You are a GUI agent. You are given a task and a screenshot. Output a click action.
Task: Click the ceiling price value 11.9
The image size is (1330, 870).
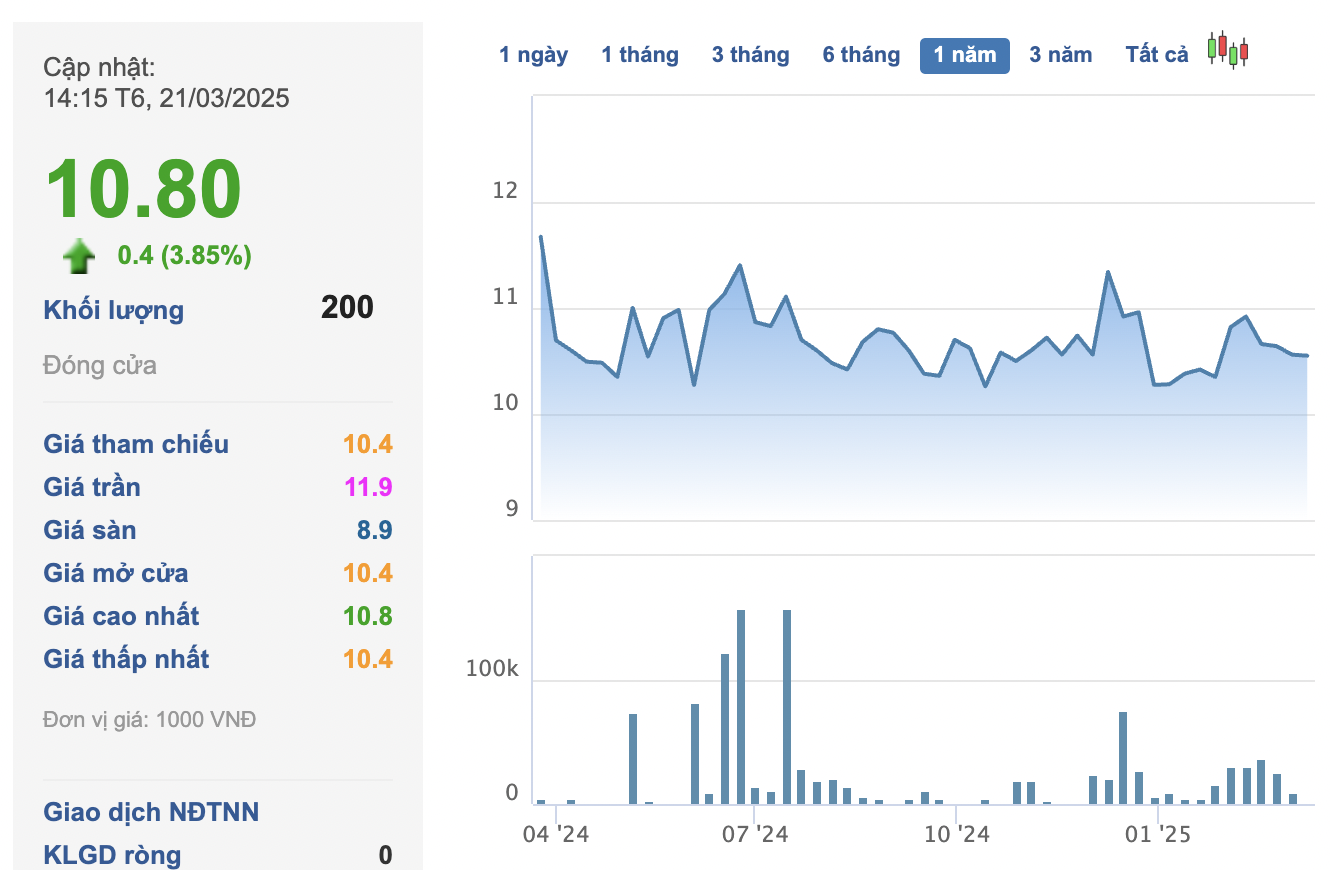(x=368, y=487)
